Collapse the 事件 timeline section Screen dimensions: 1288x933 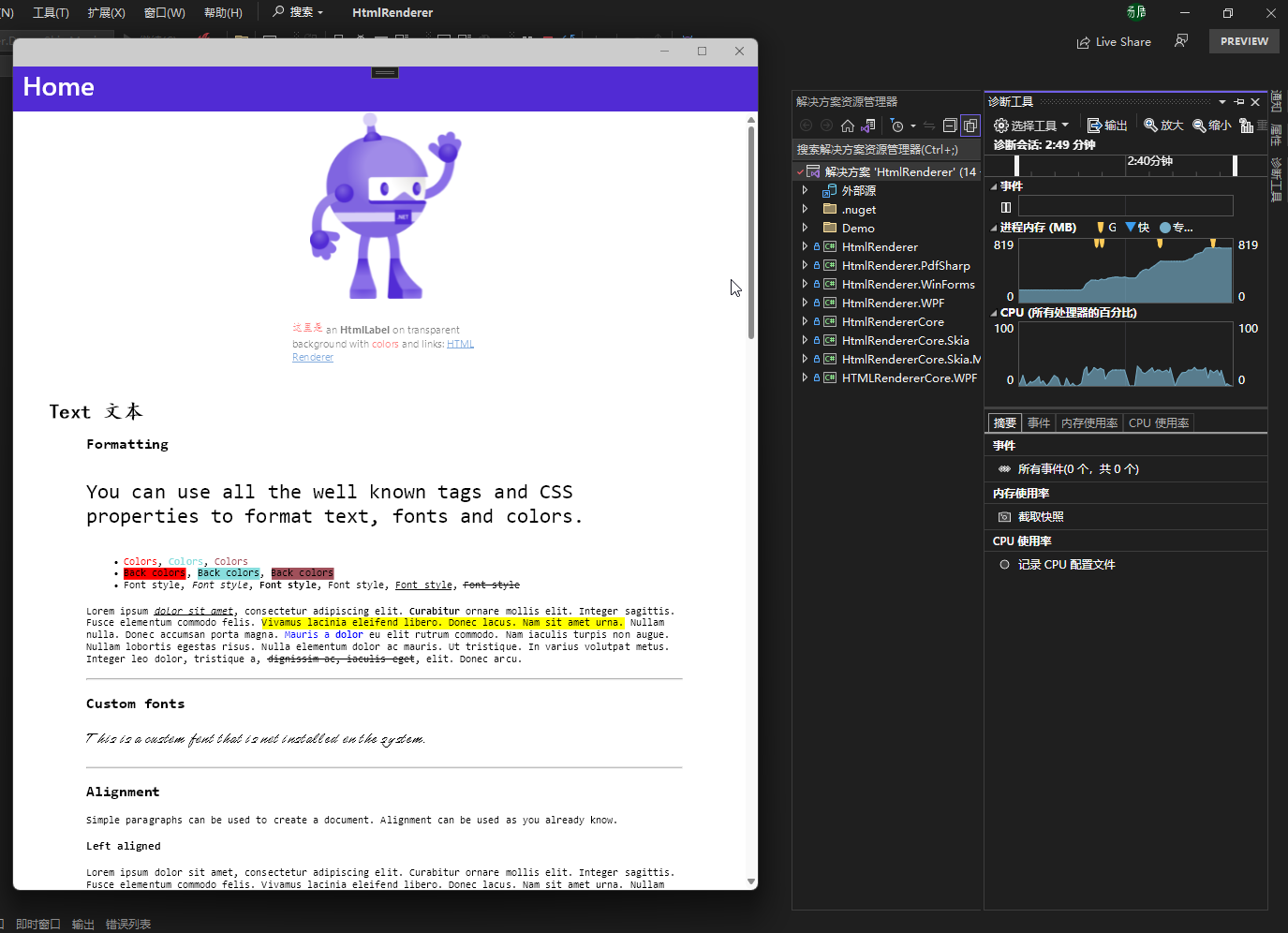pyautogui.click(x=994, y=186)
